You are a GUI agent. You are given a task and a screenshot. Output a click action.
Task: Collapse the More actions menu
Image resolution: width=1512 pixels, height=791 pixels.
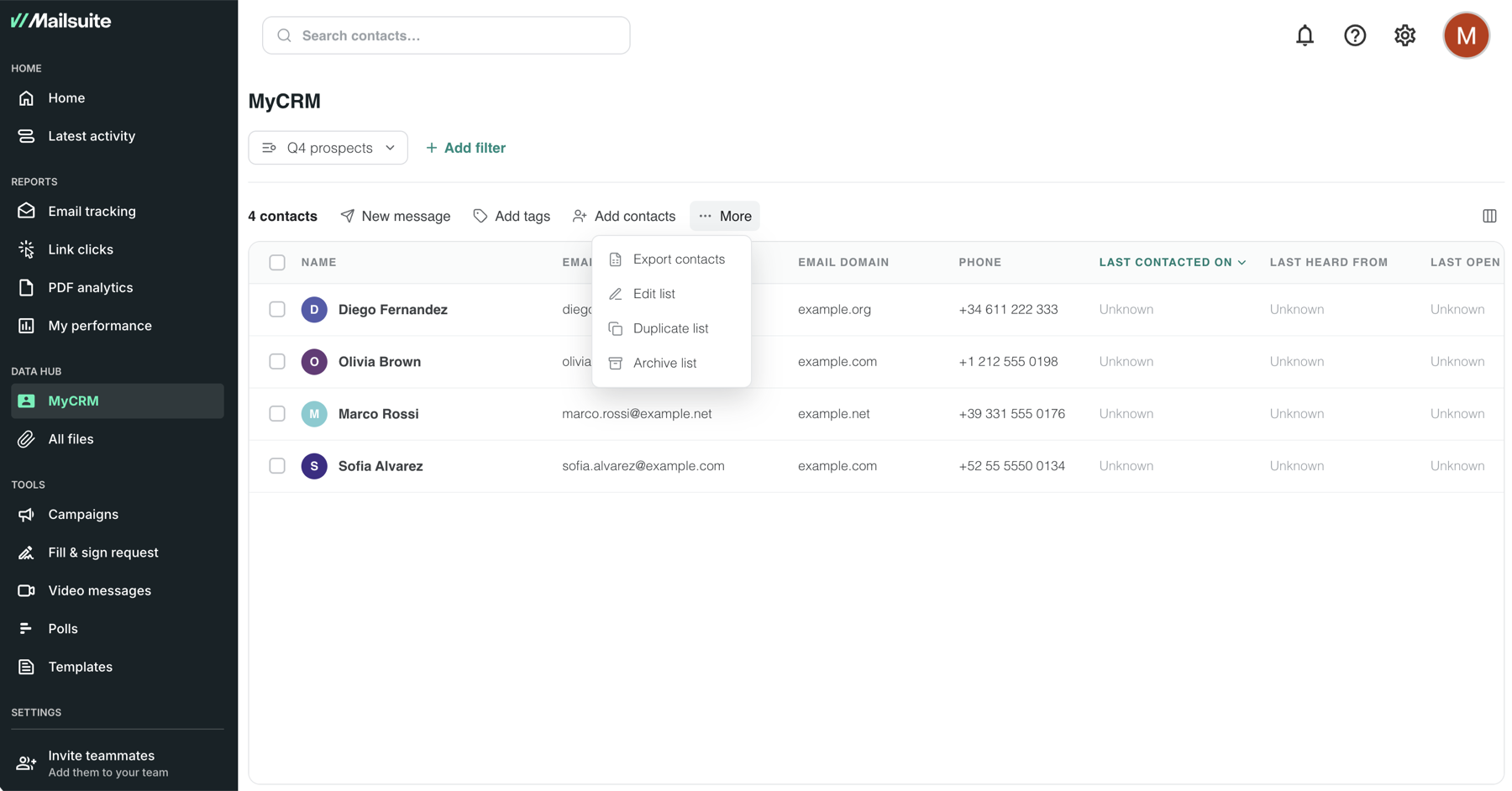pyautogui.click(x=725, y=216)
